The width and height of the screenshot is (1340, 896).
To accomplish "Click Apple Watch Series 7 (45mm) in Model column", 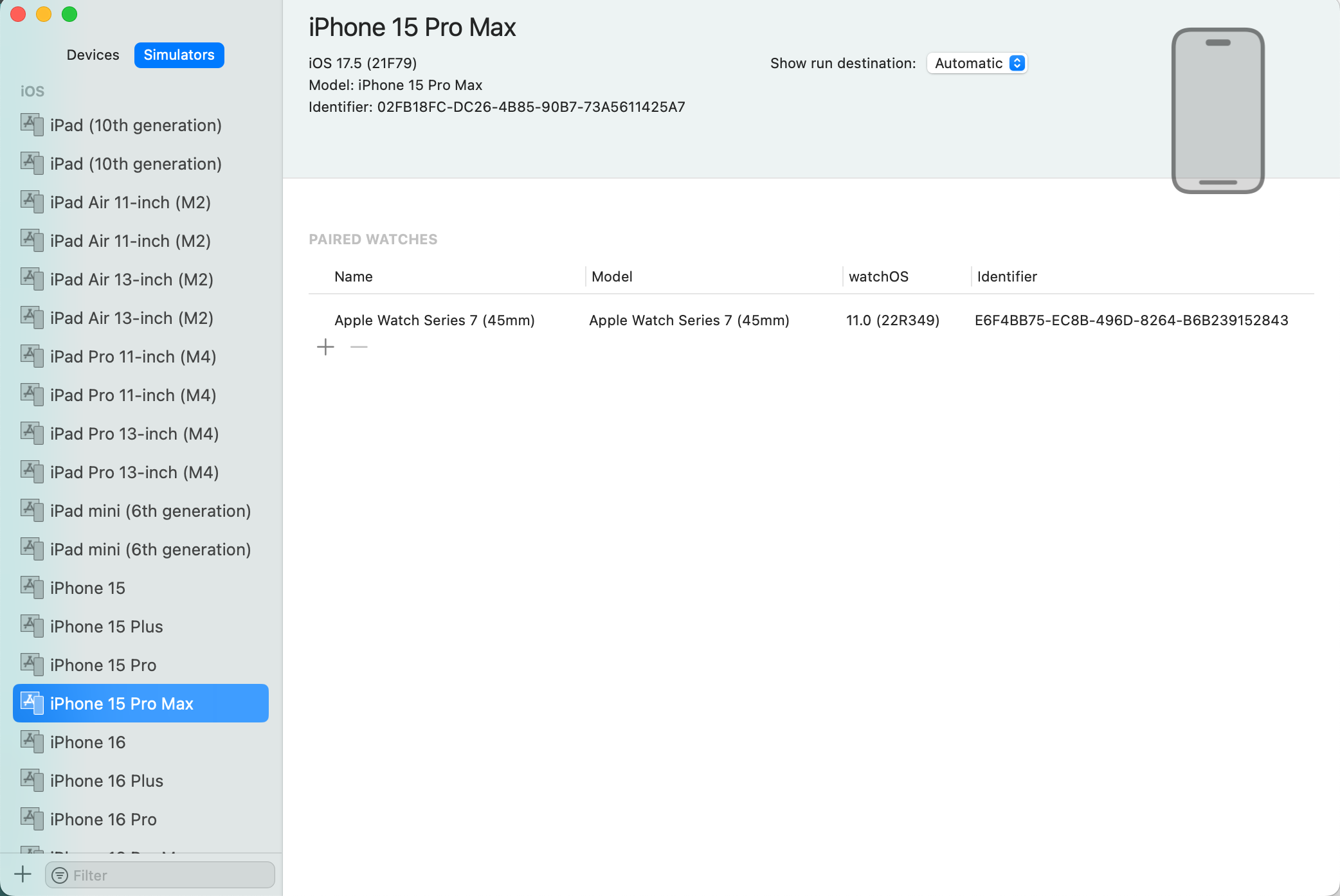I will 689,320.
